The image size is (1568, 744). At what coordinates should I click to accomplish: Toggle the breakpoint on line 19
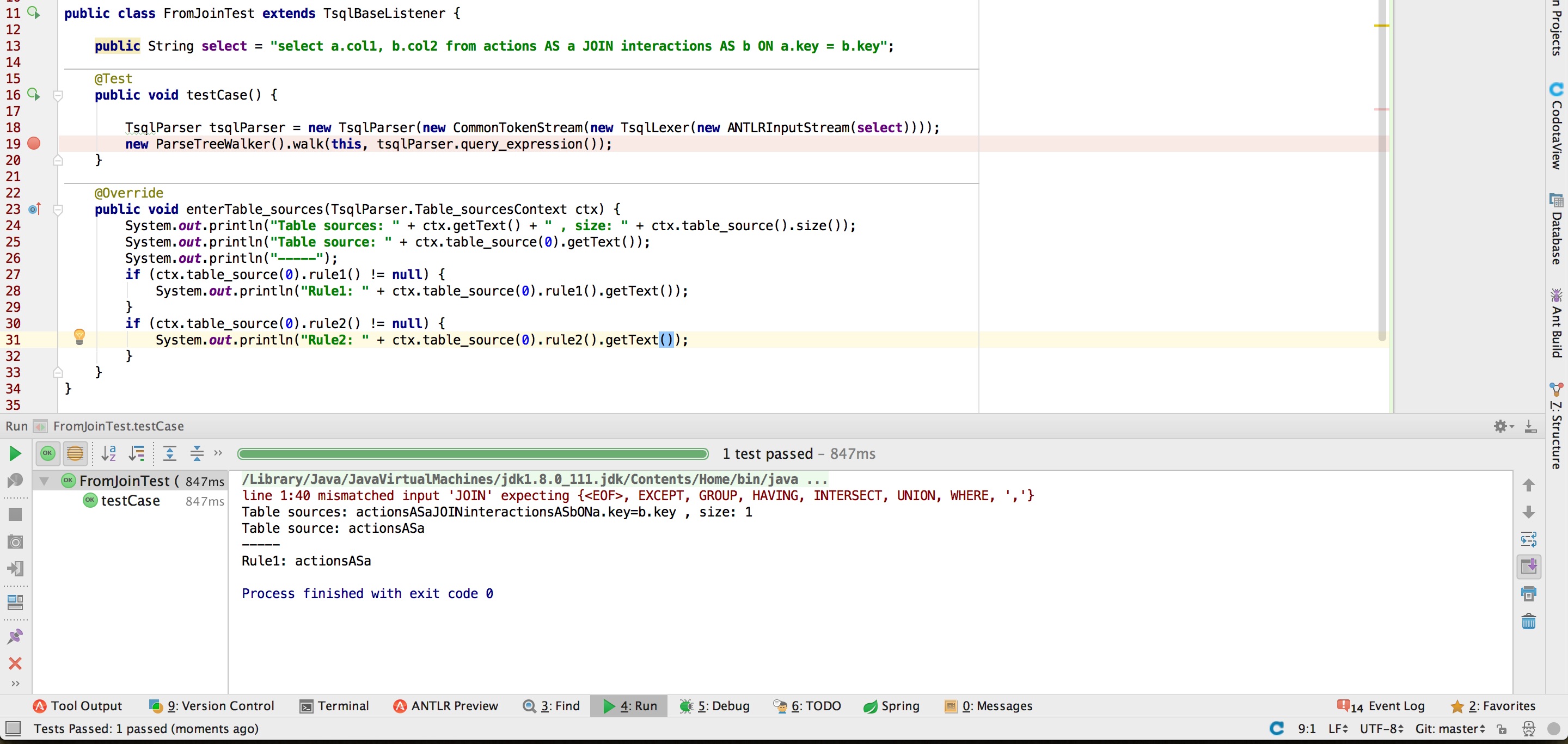[34, 144]
